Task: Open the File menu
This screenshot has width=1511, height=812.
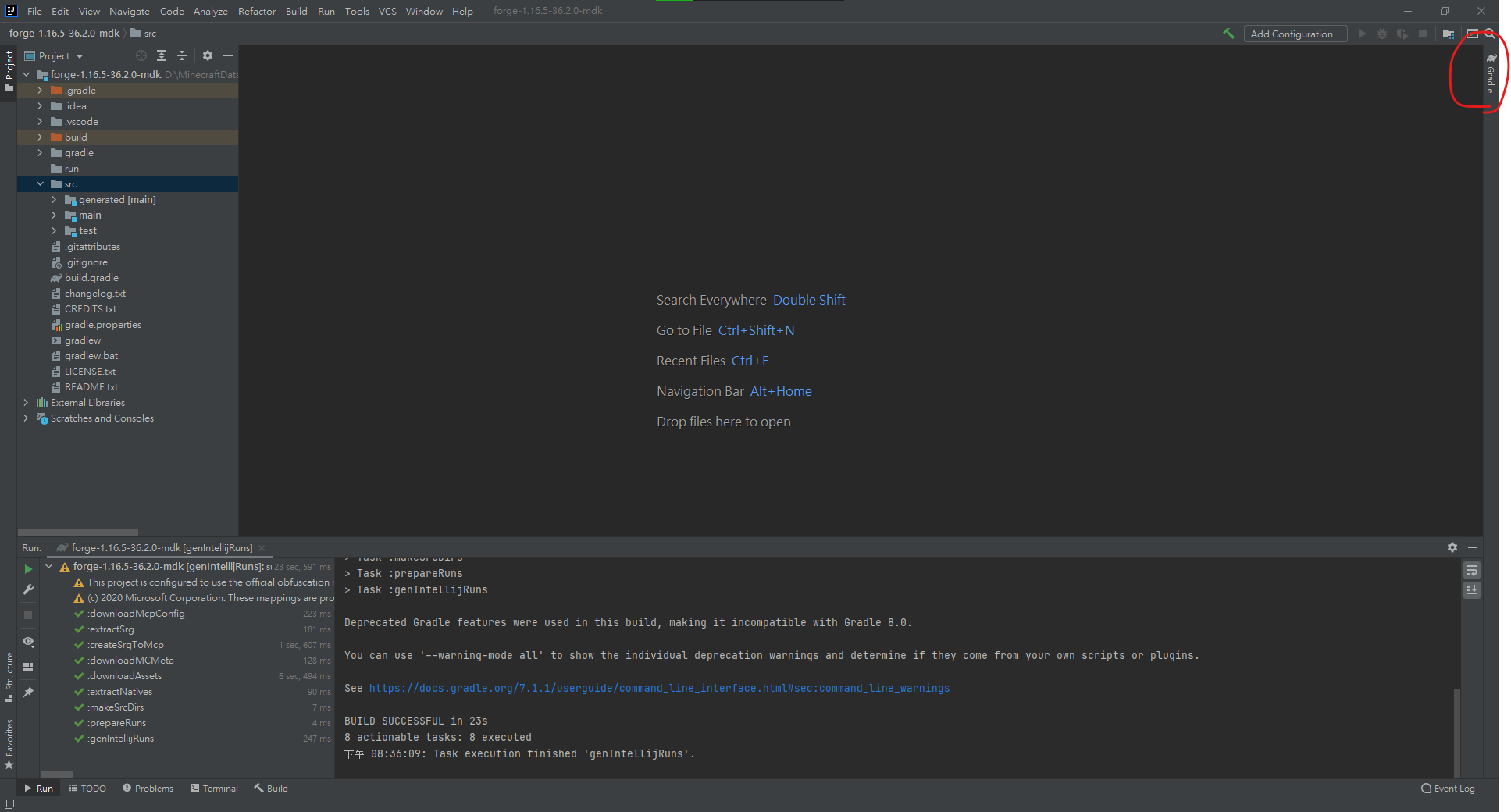Action: 34,11
